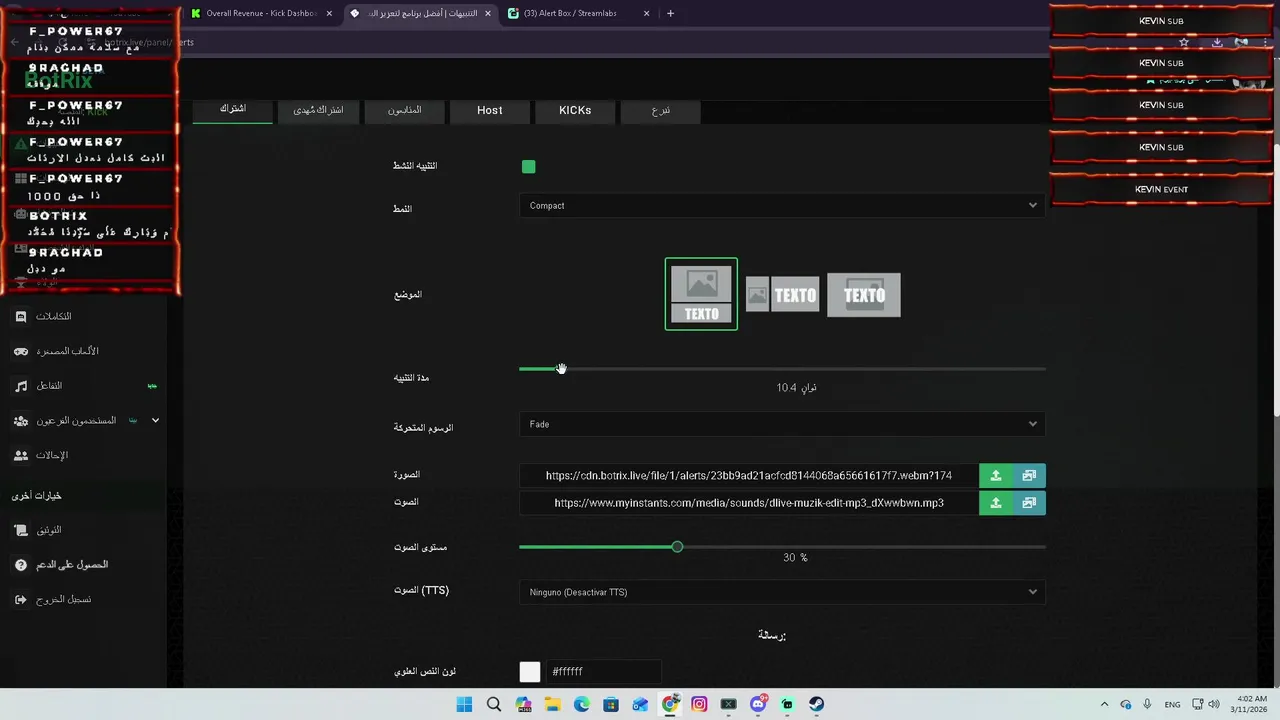Image resolution: width=1280 pixels, height=720 pixels.
Task: Open the gallery for the image URL
Action: [1029, 476]
